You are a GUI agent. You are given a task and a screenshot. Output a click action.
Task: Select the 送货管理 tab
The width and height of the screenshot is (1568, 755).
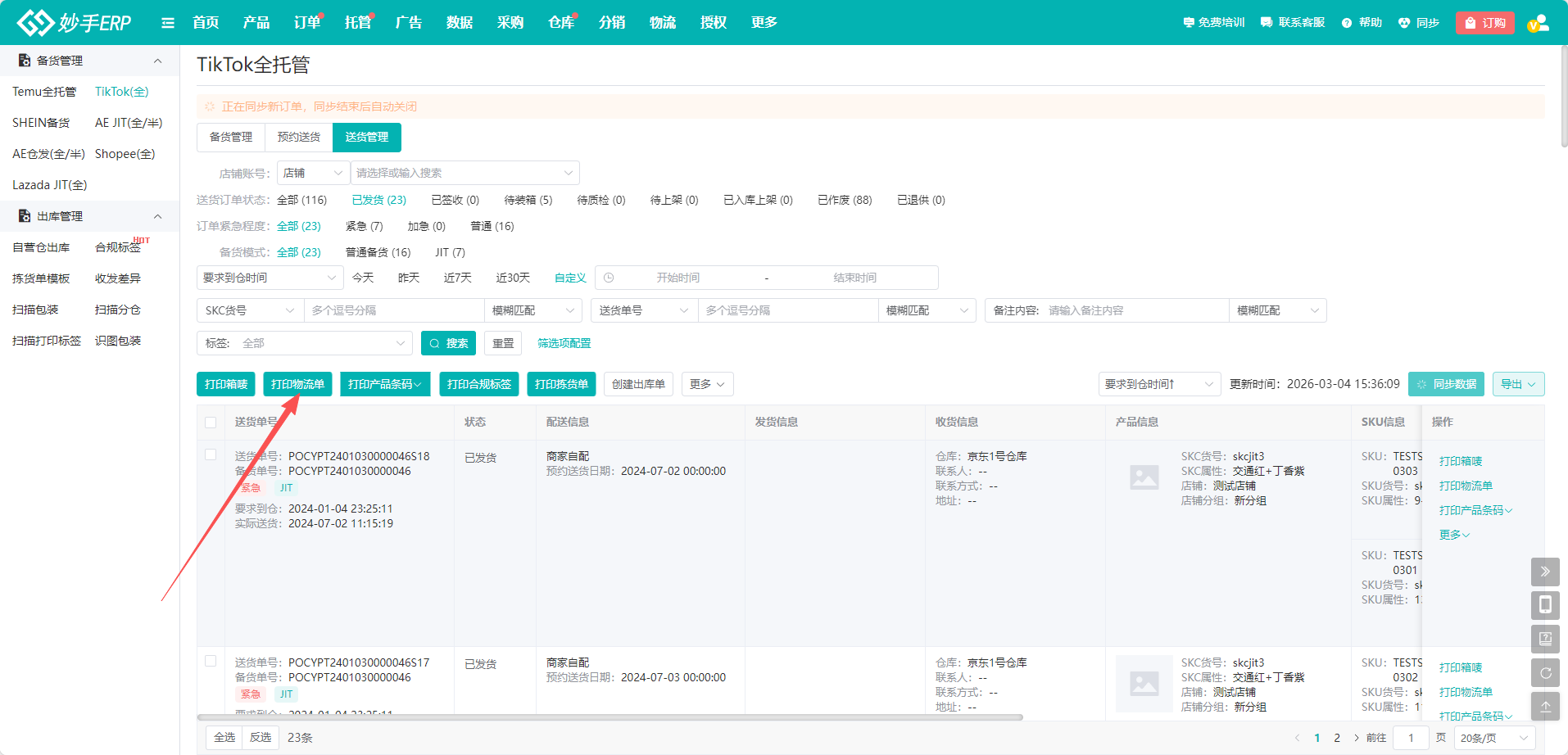click(367, 137)
